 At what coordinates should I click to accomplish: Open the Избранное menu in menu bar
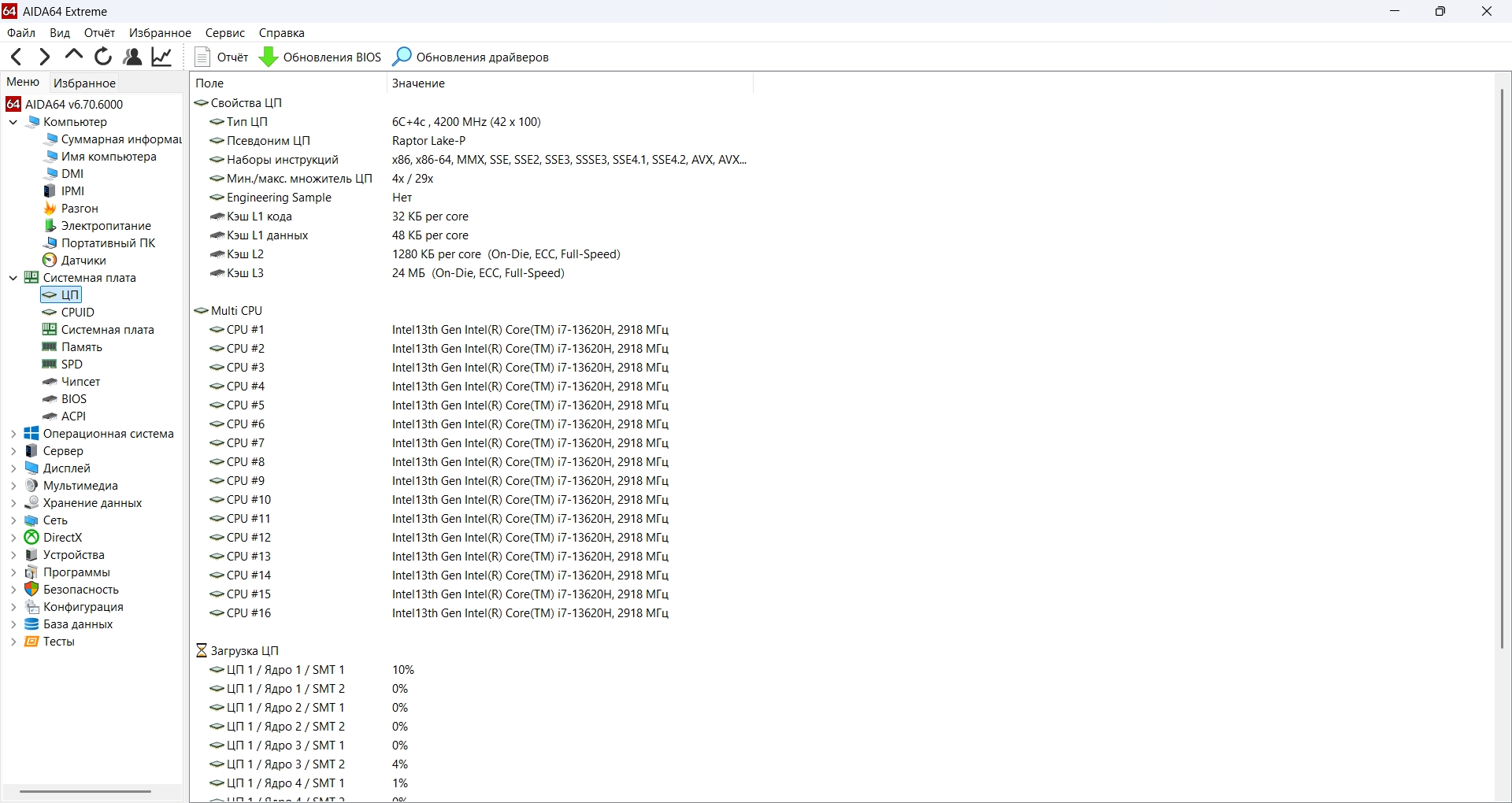tap(161, 33)
